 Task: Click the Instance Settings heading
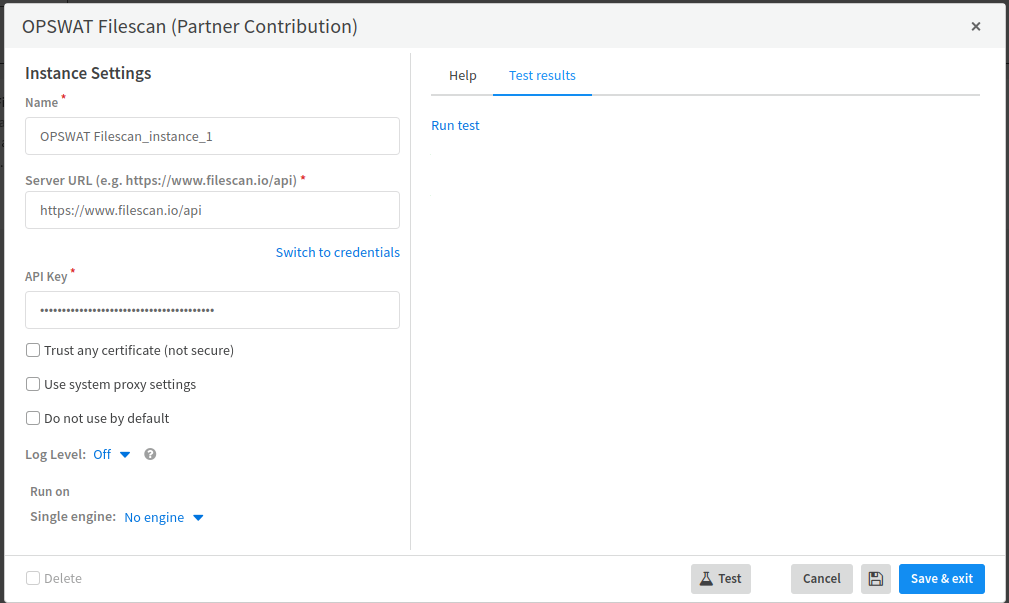[x=88, y=73]
